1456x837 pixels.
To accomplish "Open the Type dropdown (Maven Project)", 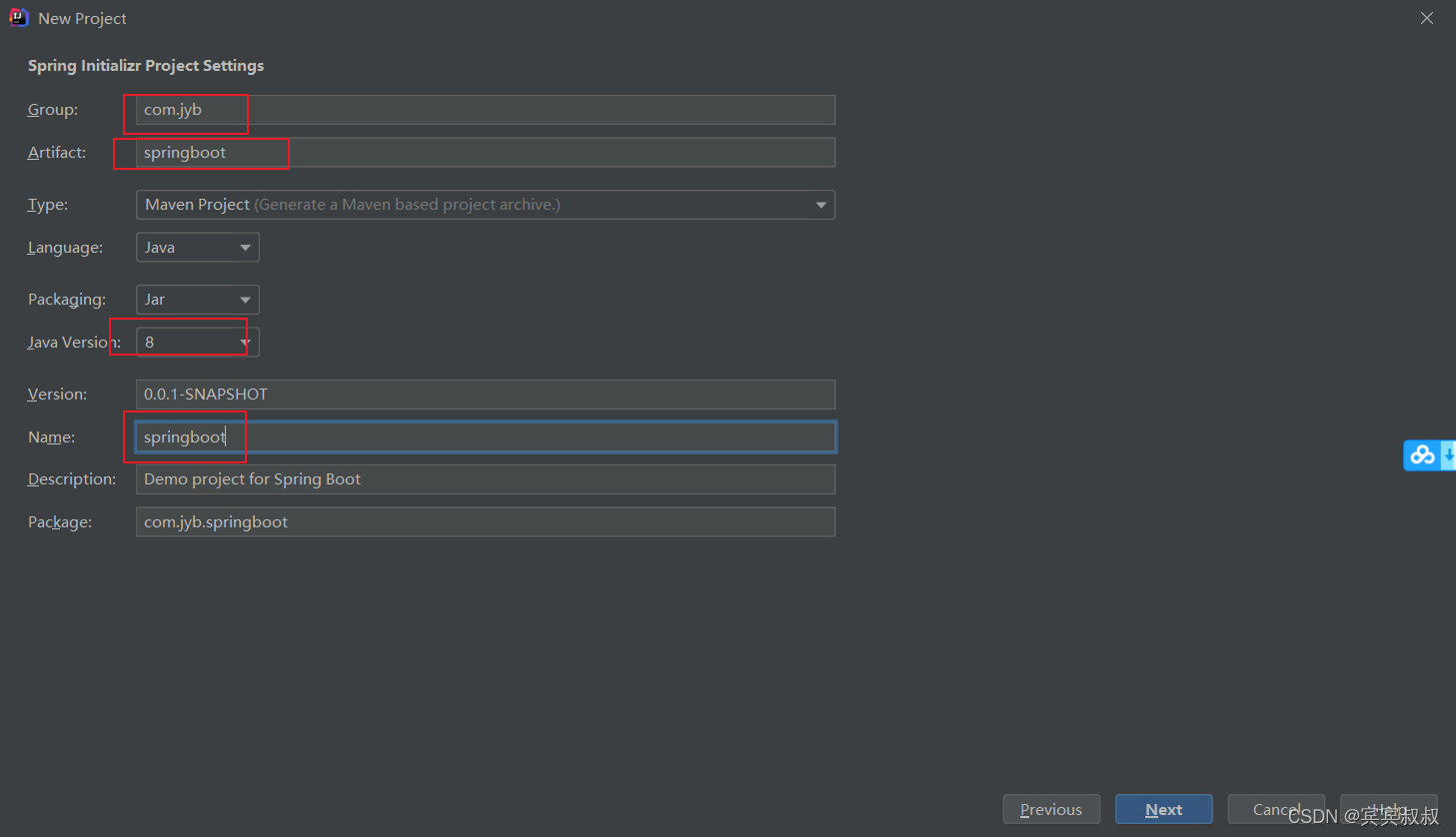I will tap(486, 205).
